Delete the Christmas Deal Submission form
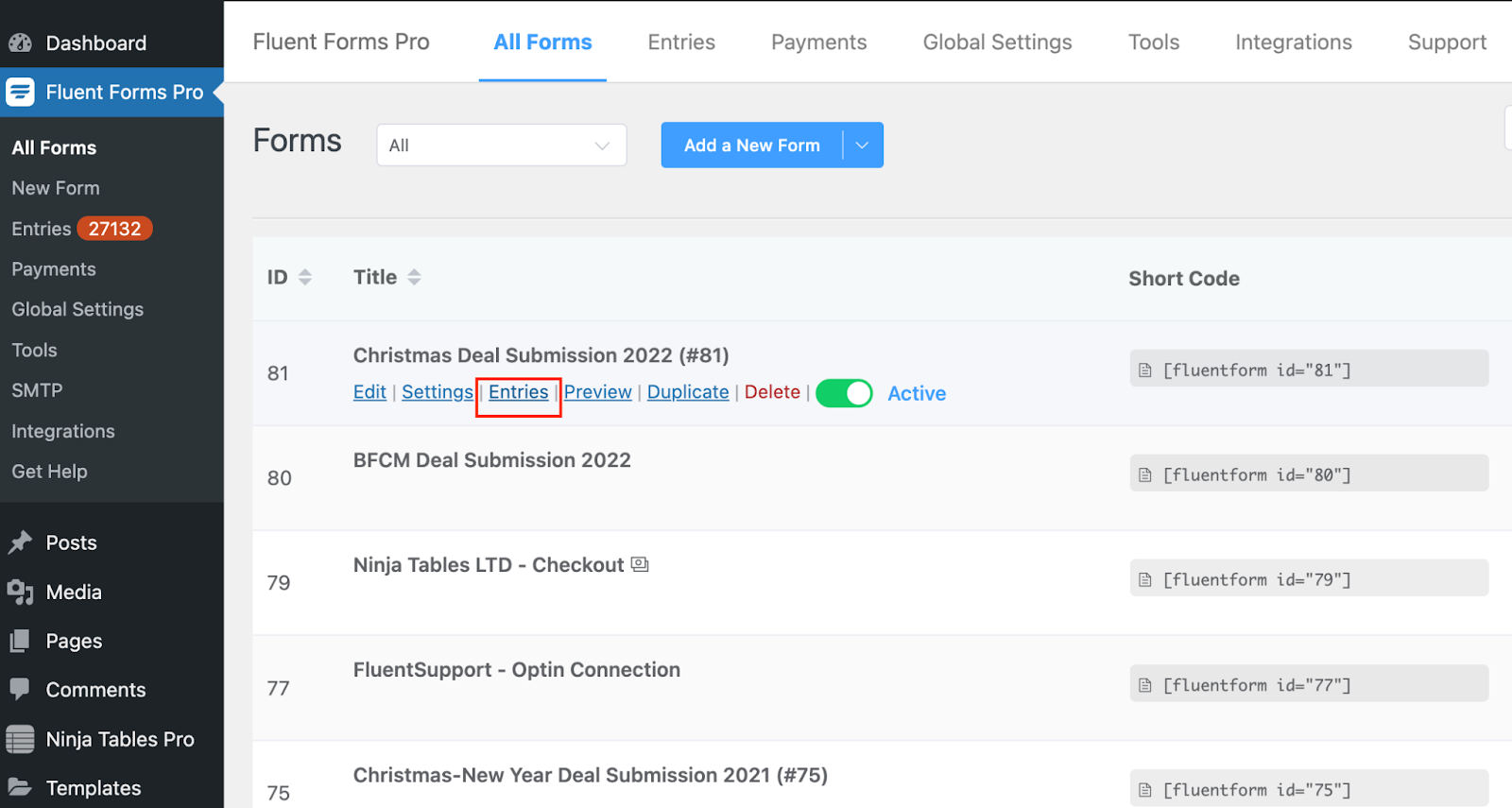1512x808 pixels. pos(772,392)
